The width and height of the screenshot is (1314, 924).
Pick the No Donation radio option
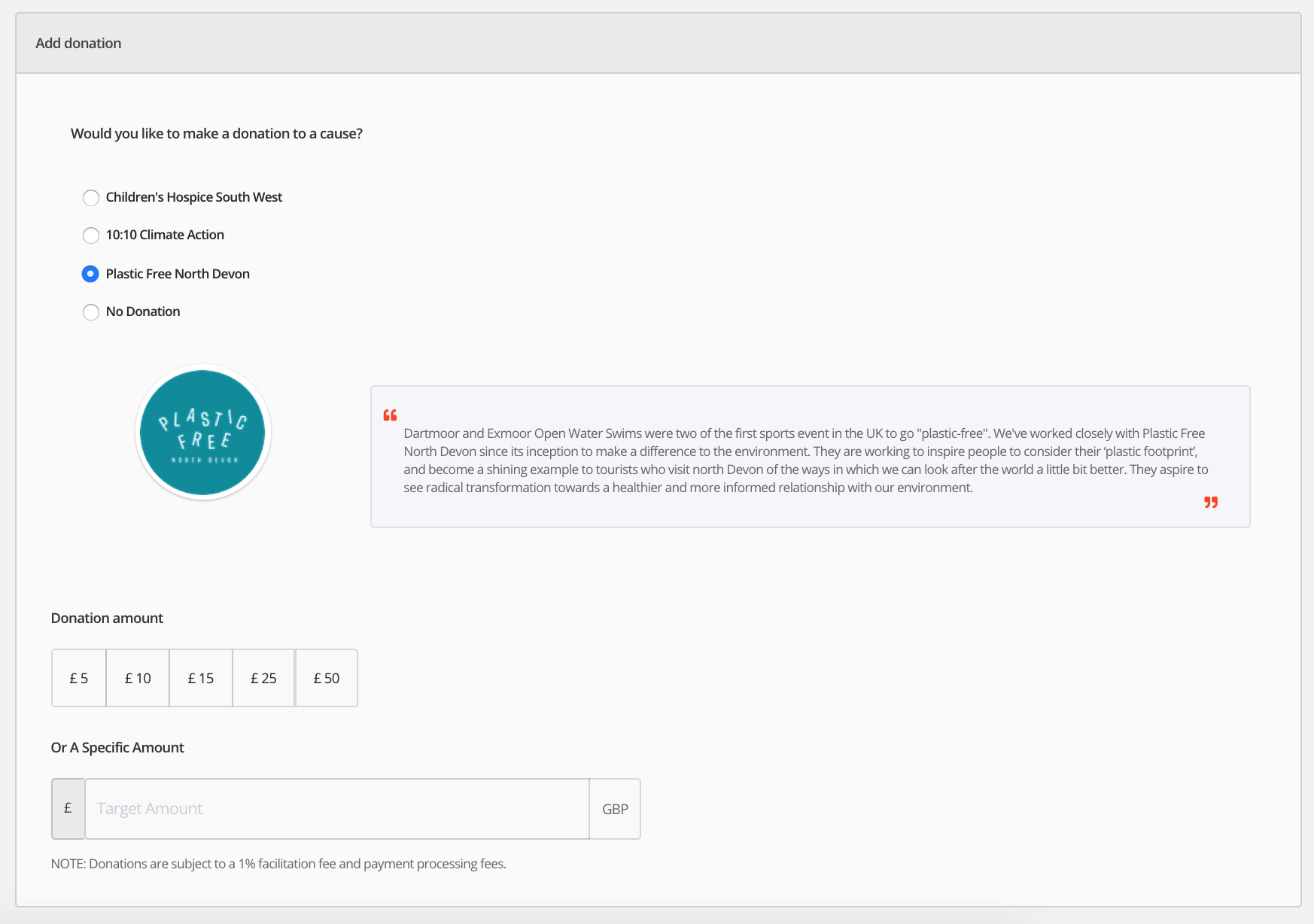(x=91, y=312)
